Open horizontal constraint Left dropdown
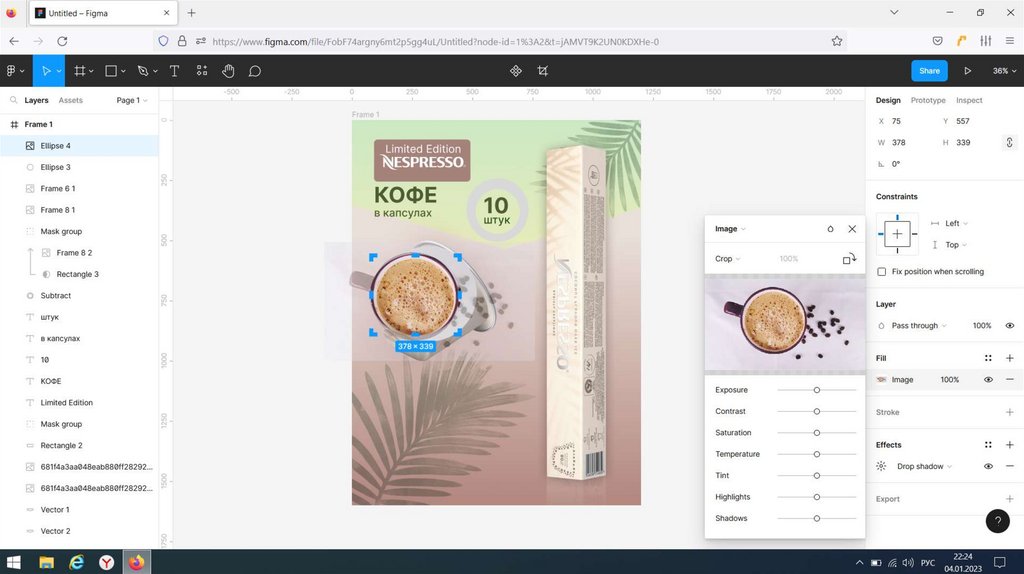The height and width of the screenshot is (574, 1024). click(x=956, y=223)
